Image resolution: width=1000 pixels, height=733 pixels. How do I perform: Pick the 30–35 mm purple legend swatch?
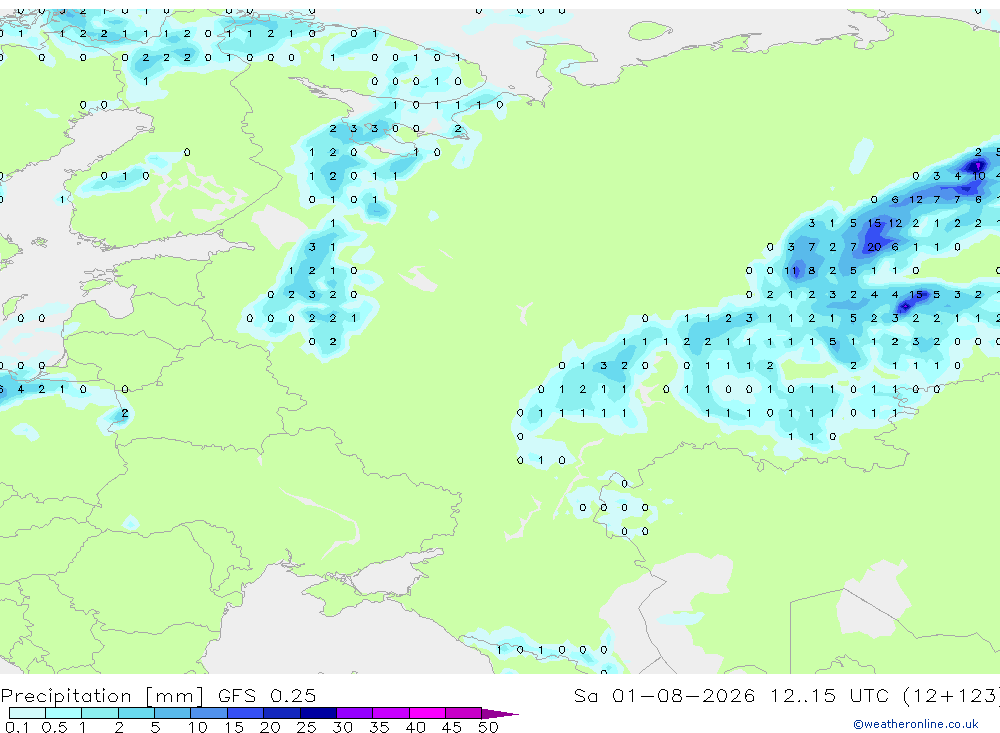(354, 713)
